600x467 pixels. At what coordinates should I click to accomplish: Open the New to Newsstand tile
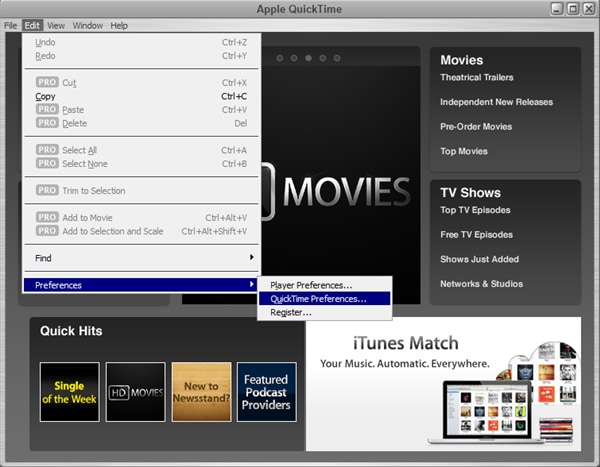point(201,392)
